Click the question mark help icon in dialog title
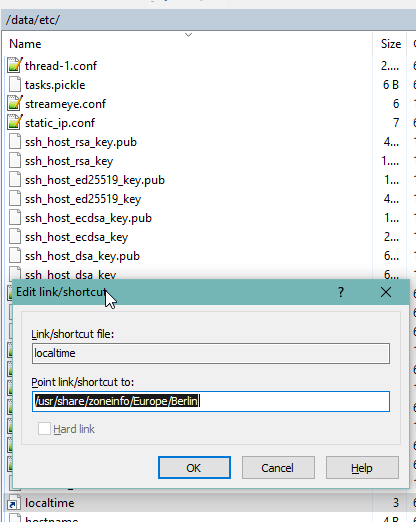416x522 pixels. (341, 292)
